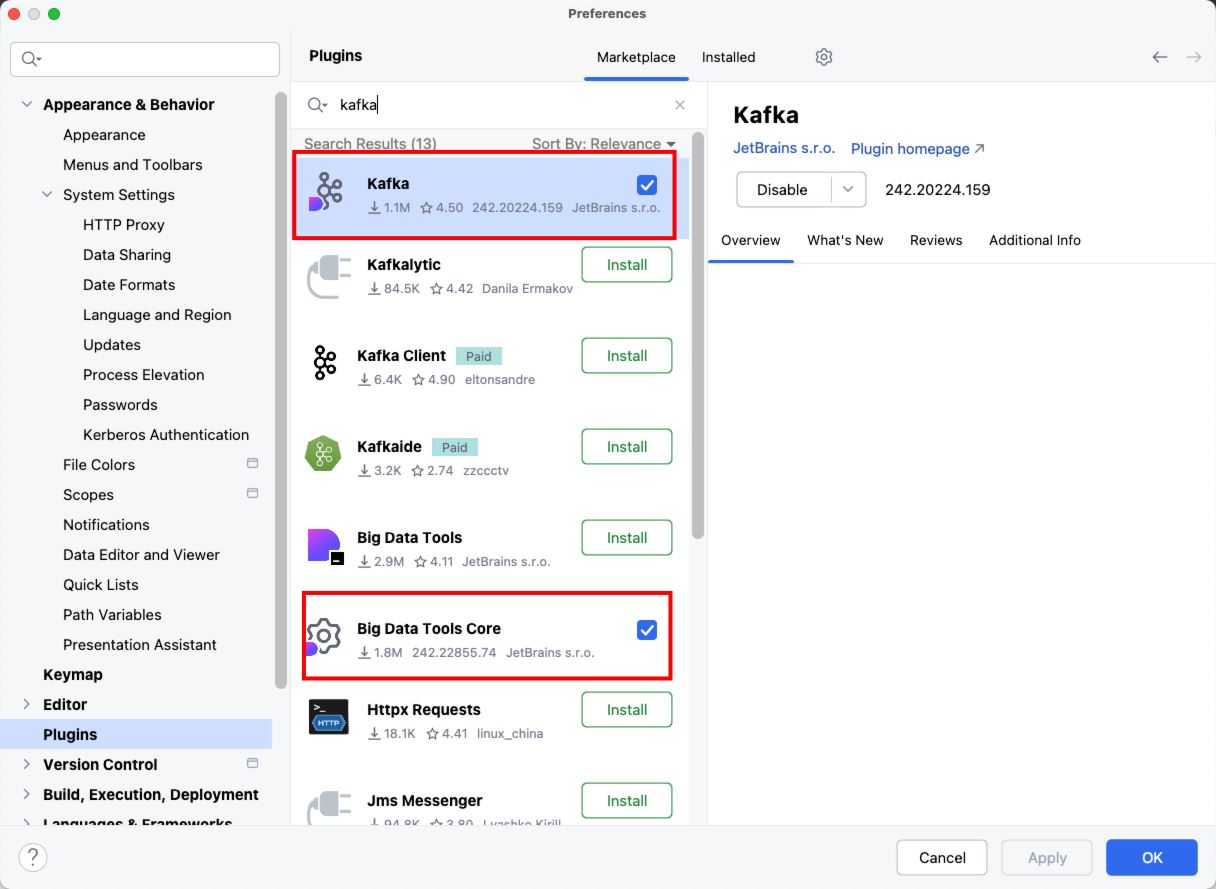This screenshot has width=1216, height=889.
Task: Focus the plugin search field containing kafka
Action: coord(499,105)
